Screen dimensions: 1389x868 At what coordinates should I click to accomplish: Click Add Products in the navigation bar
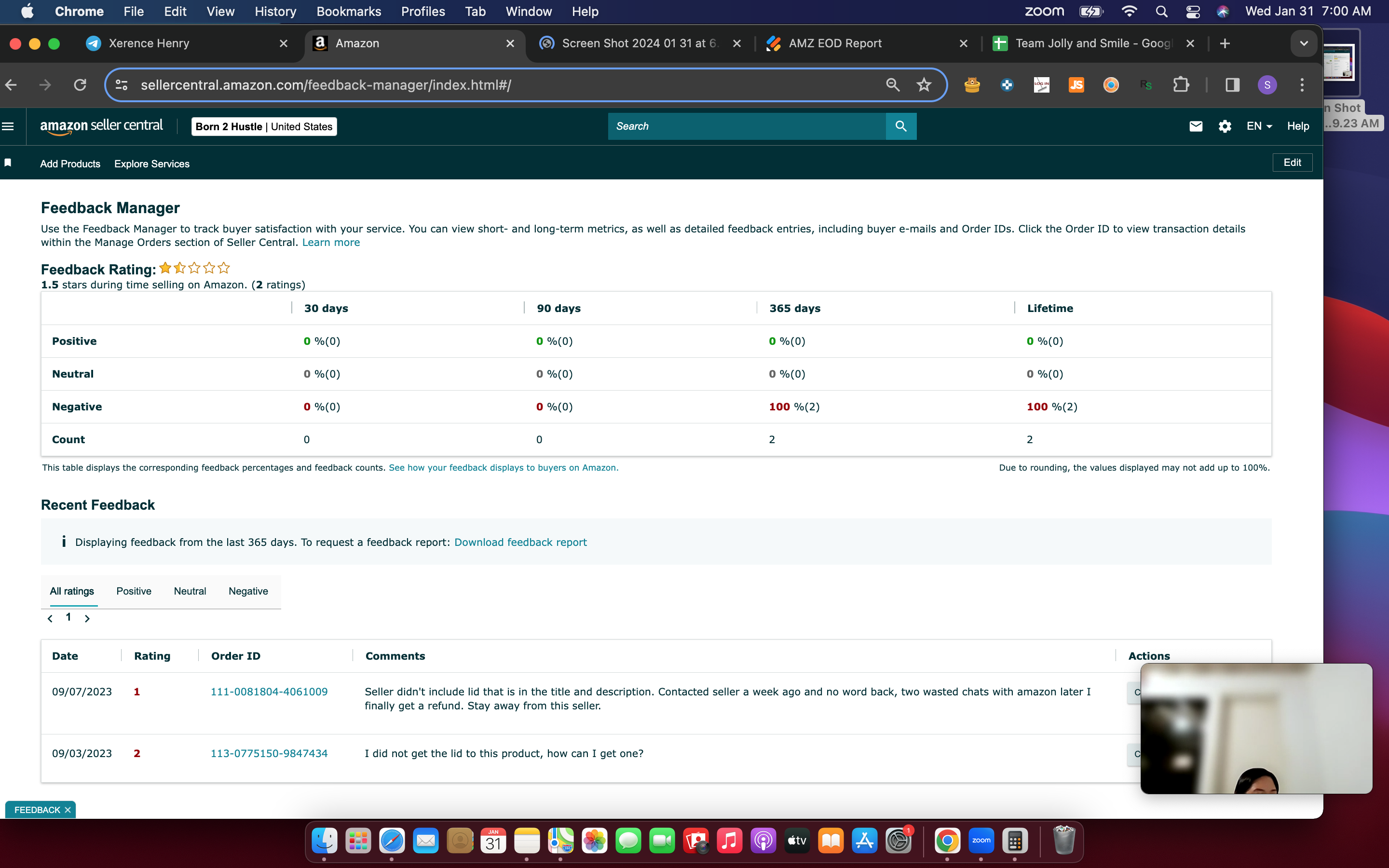coord(70,163)
